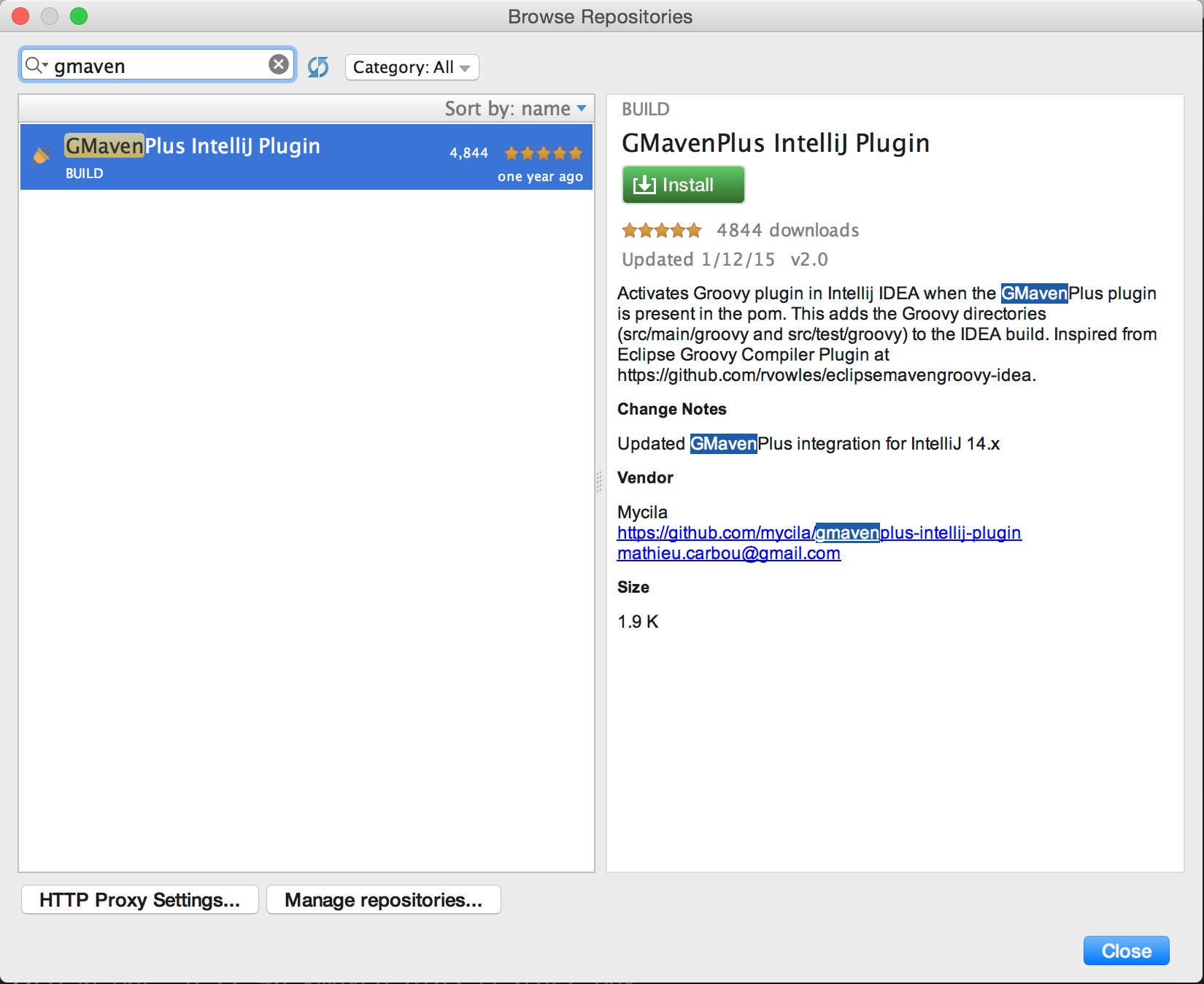Close the Browse Repositories dialog
Screen dimensions: 1204x984
tap(1126, 950)
